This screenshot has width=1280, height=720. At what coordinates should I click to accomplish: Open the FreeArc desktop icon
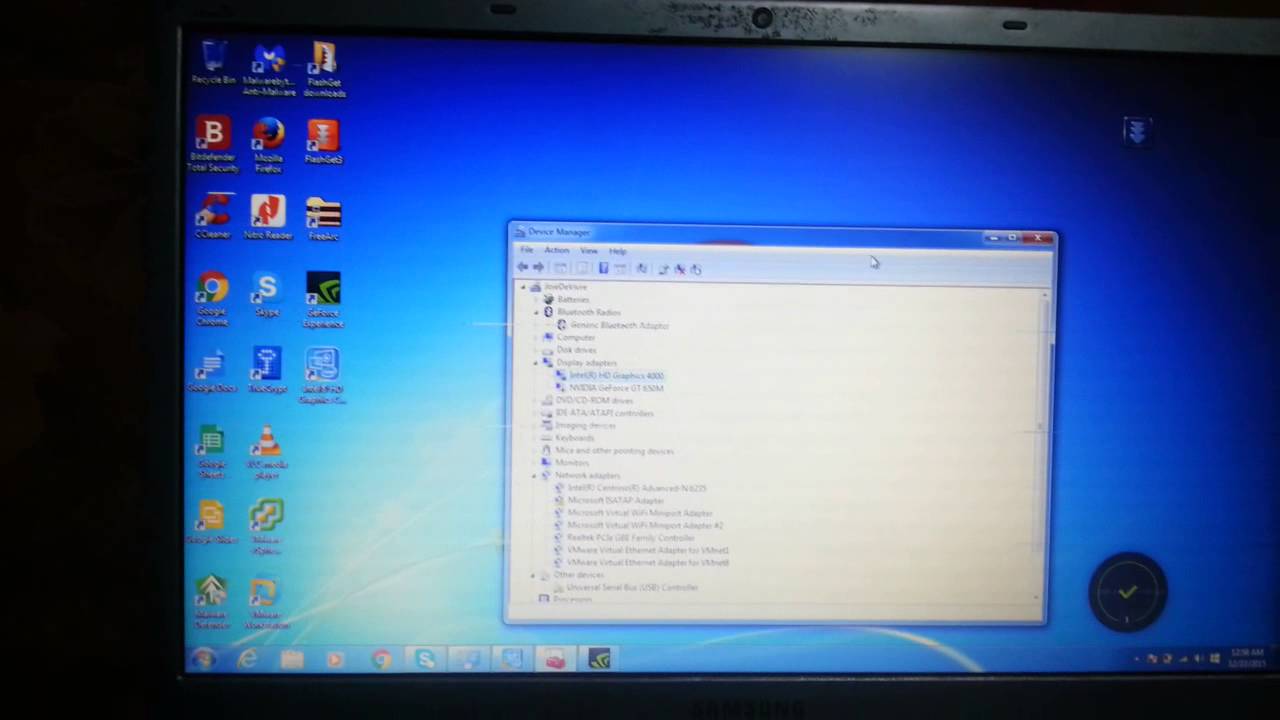323,218
